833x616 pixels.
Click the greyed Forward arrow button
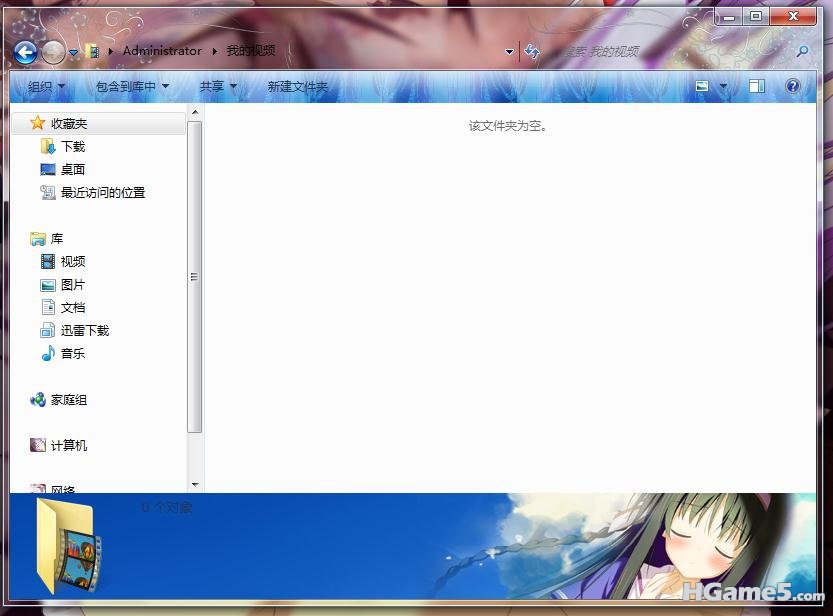point(53,52)
